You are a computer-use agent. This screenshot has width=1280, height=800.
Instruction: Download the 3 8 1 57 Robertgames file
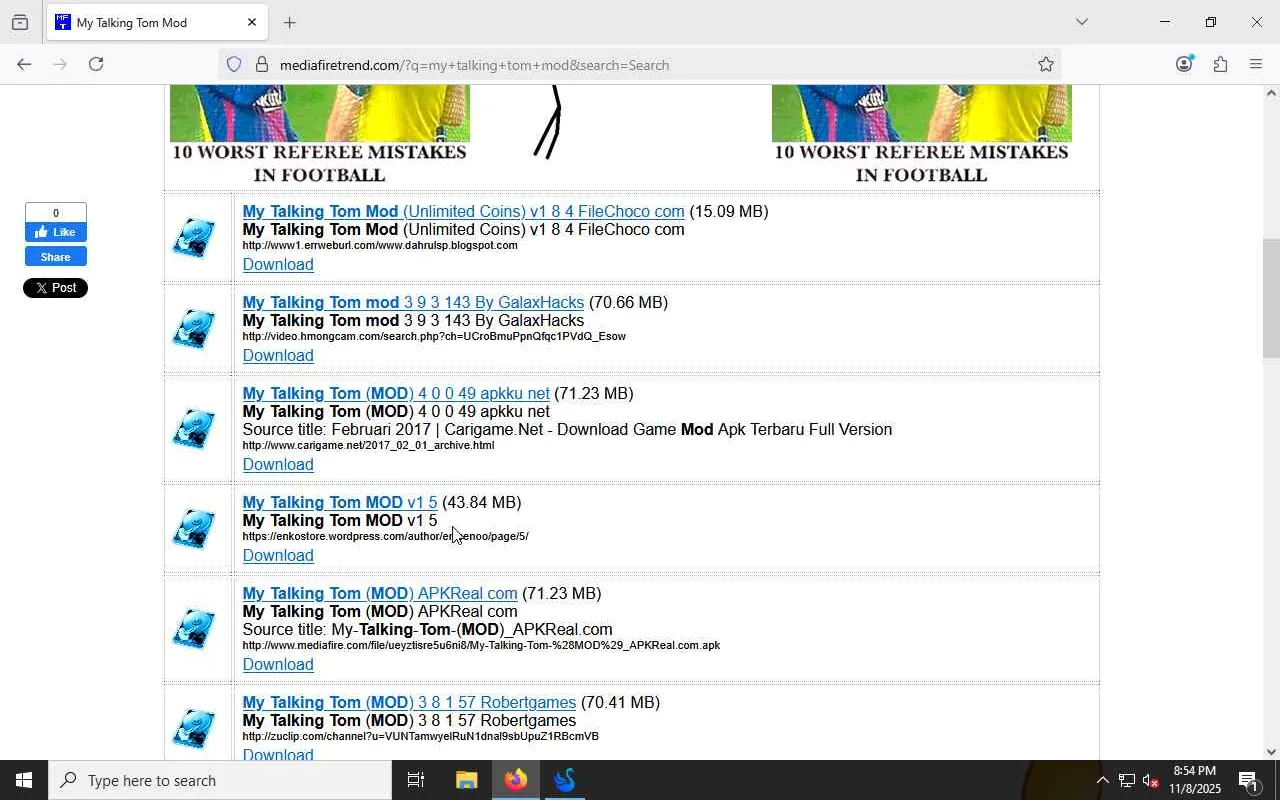278,753
